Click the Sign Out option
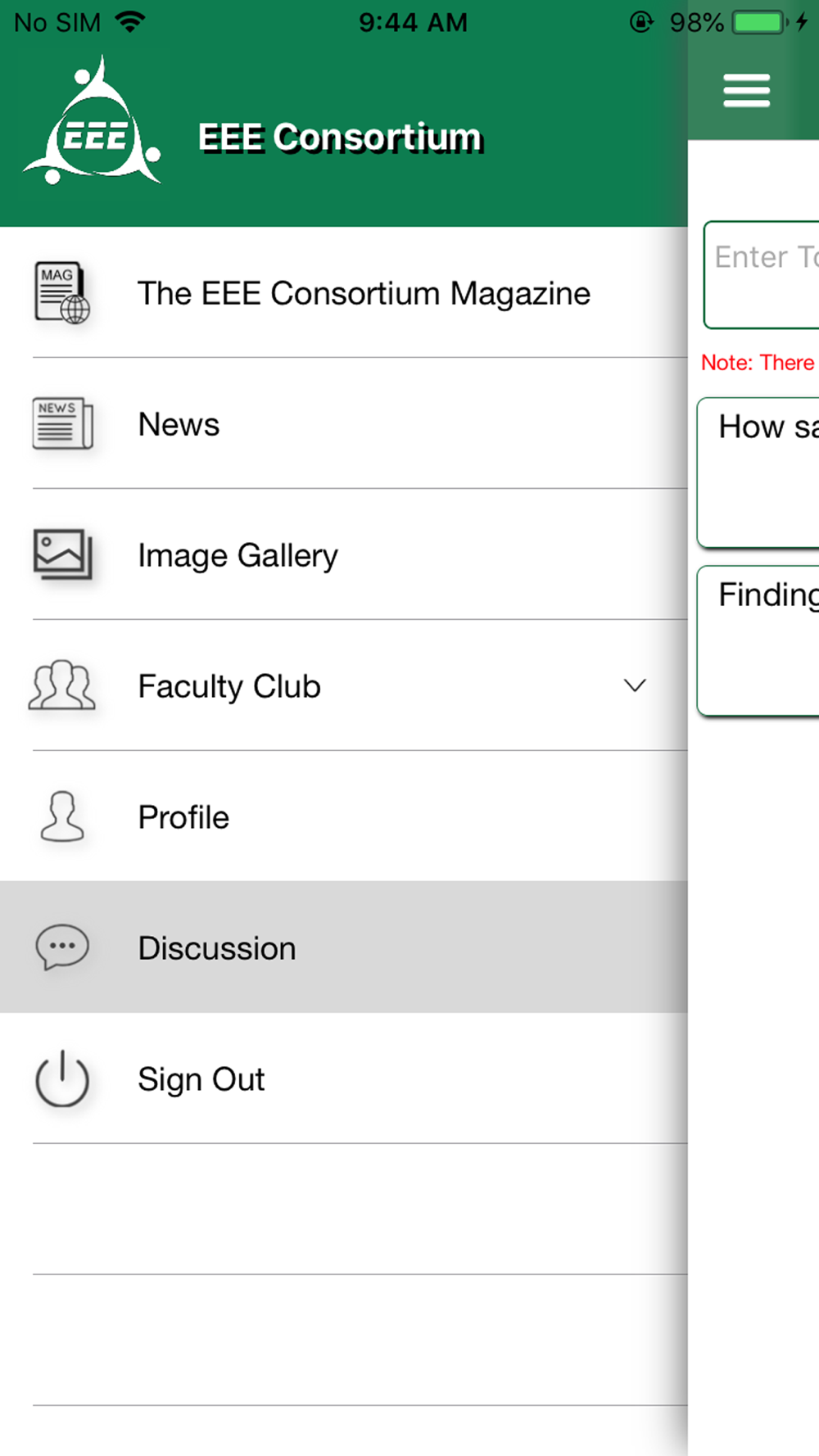The image size is (819, 1456). point(344,1078)
